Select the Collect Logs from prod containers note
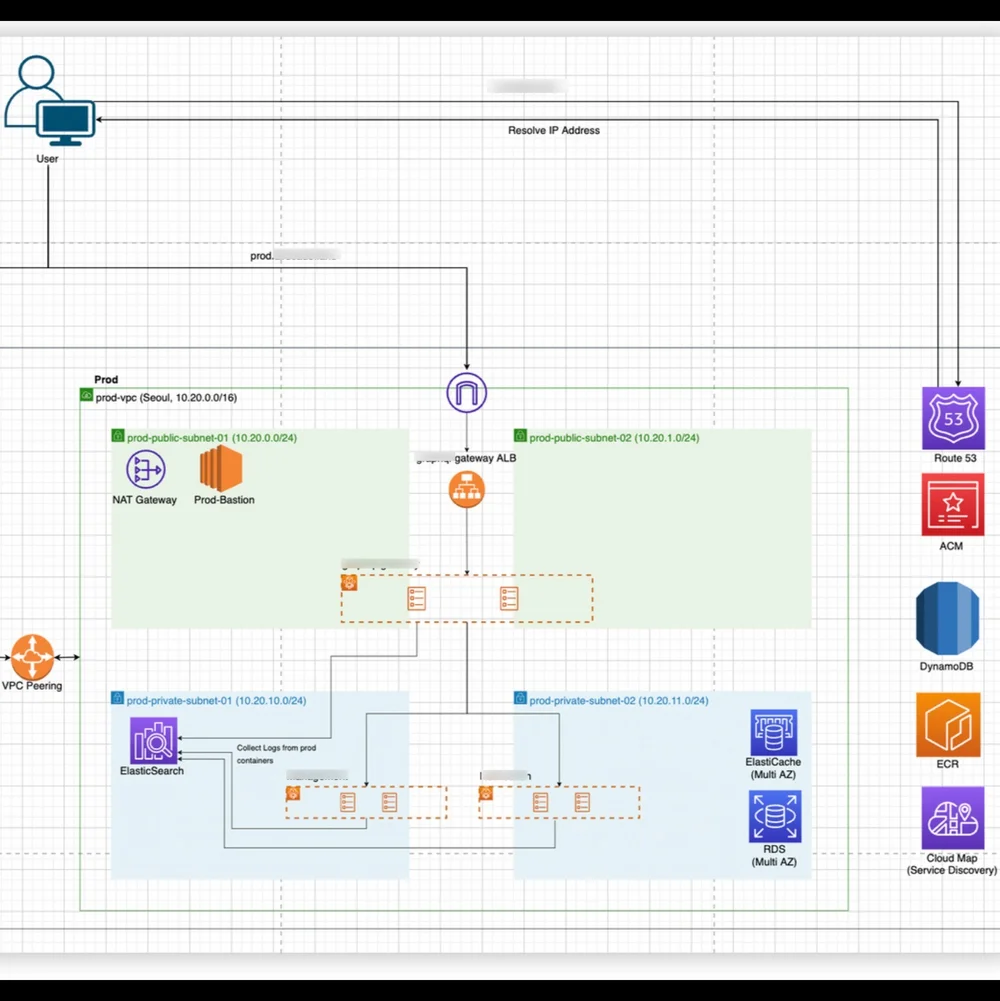The height and width of the screenshot is (1001, 1000). coord(274,752)
